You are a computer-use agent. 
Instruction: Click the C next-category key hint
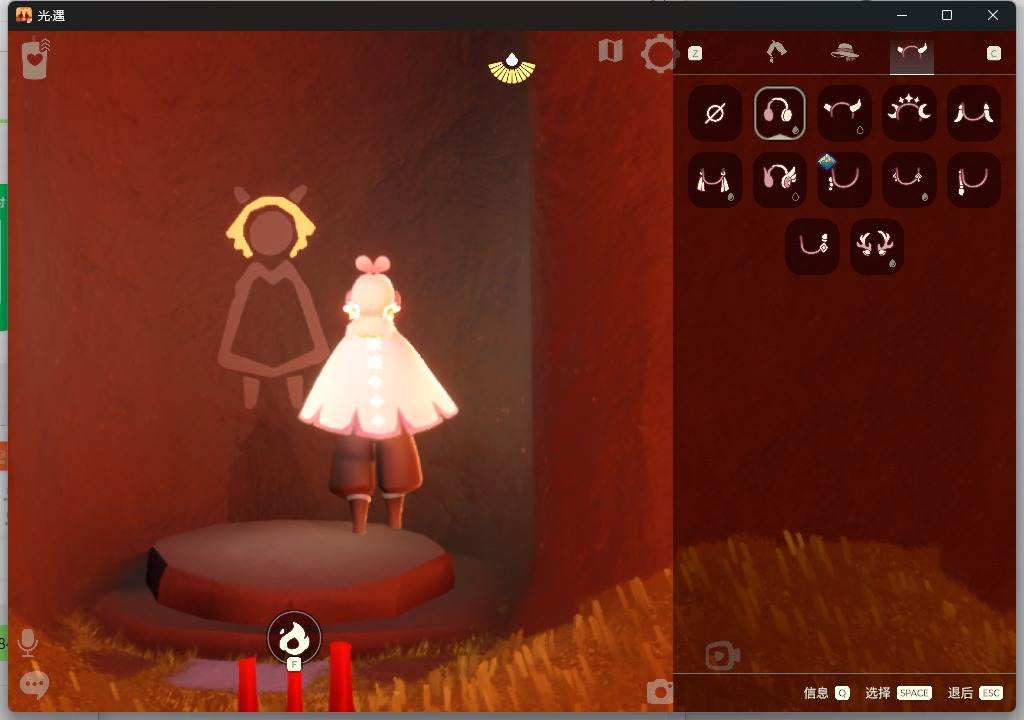tap(993, 54)
